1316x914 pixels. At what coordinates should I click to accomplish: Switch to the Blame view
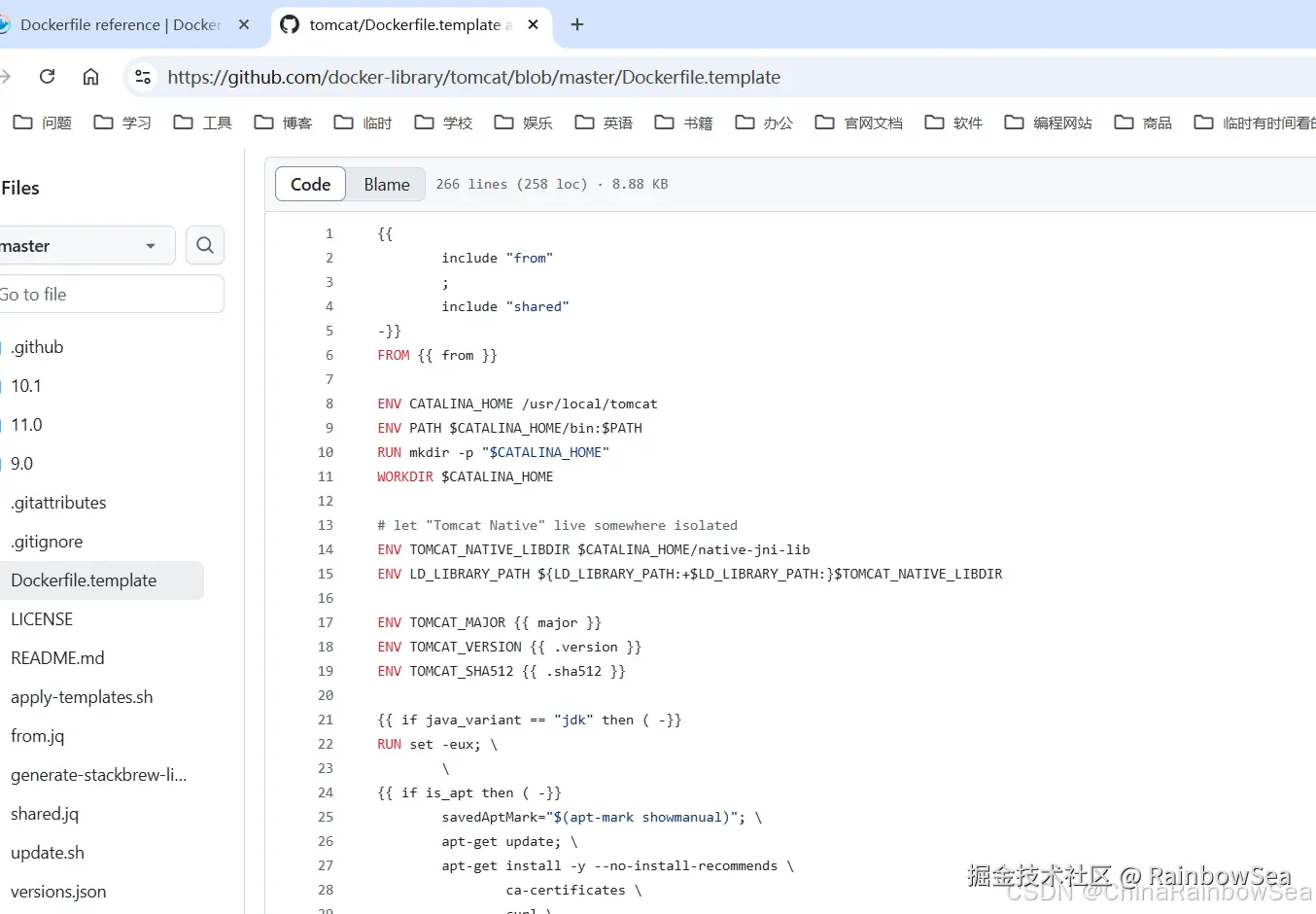[x=387, y=184]
